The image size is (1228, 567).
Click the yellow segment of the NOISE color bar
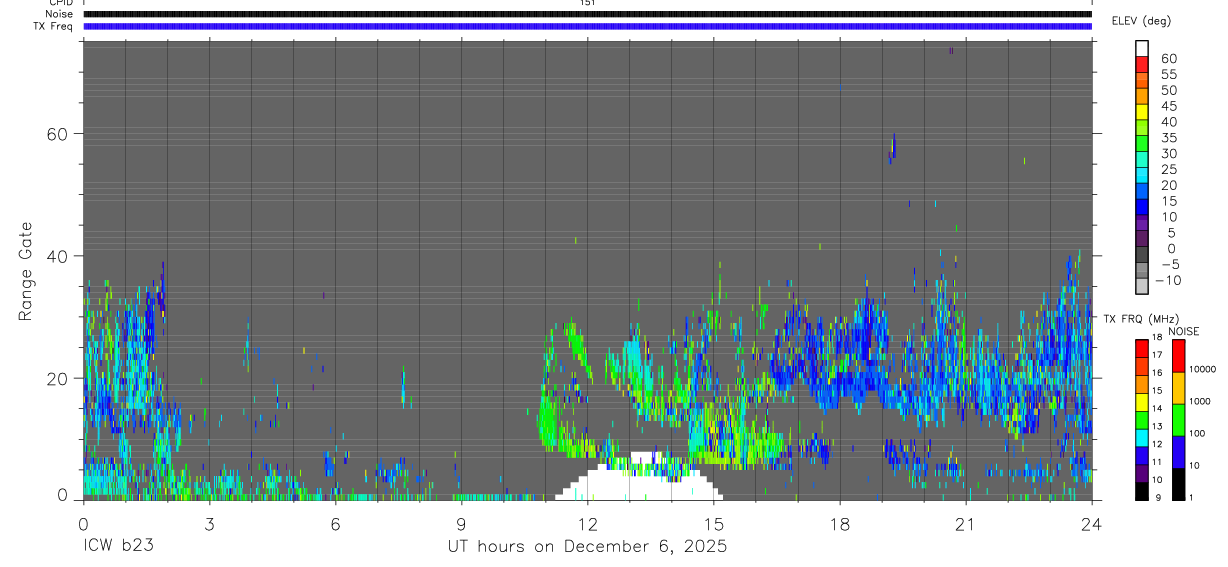(x=1179, y=388)
